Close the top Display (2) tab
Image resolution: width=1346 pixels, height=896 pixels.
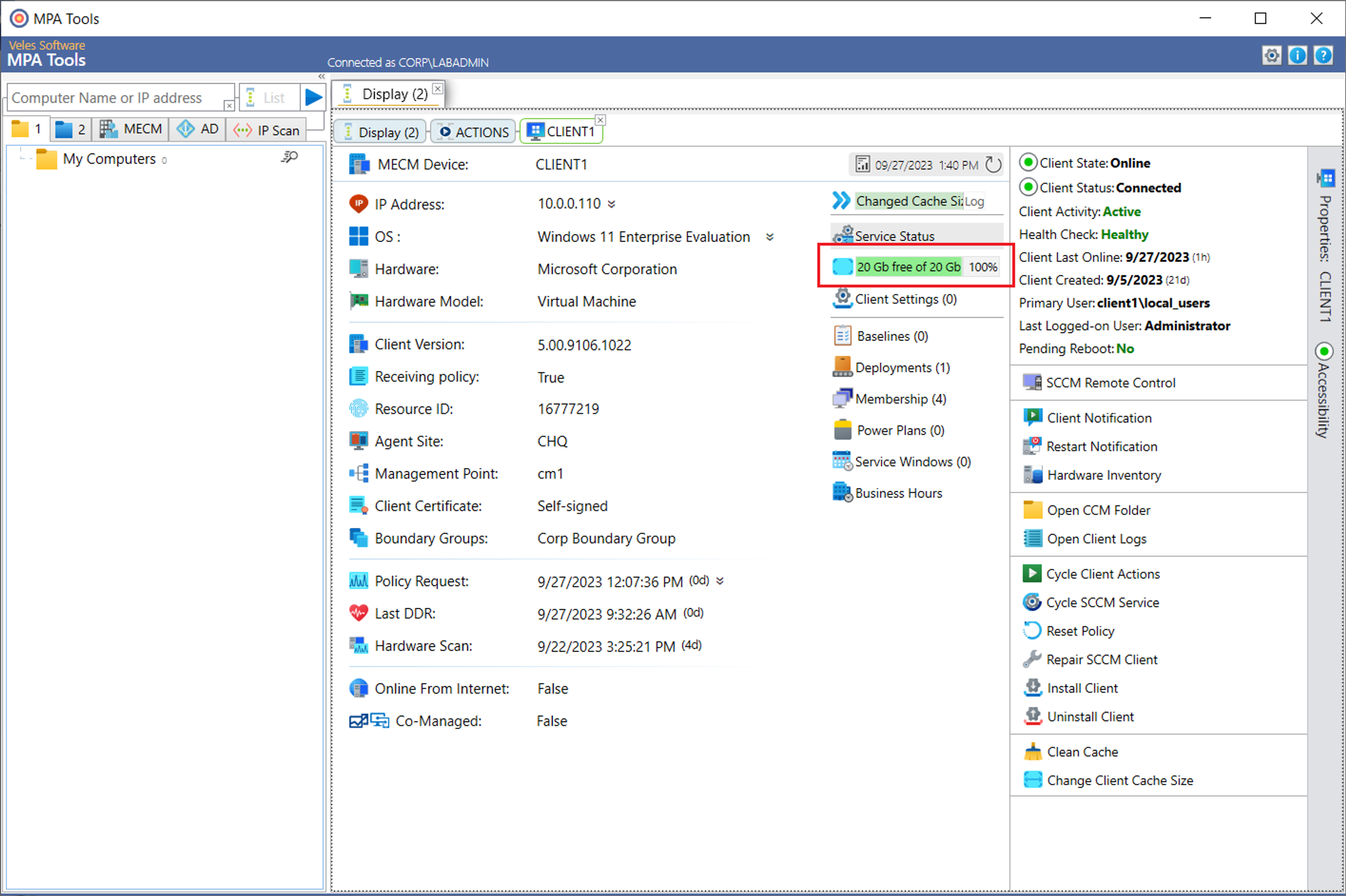tap(437, 89)
